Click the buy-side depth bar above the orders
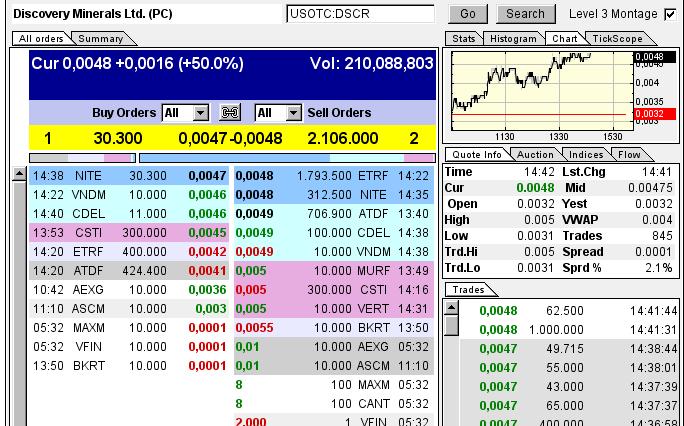The image size is (684, 426). (82, 158)
